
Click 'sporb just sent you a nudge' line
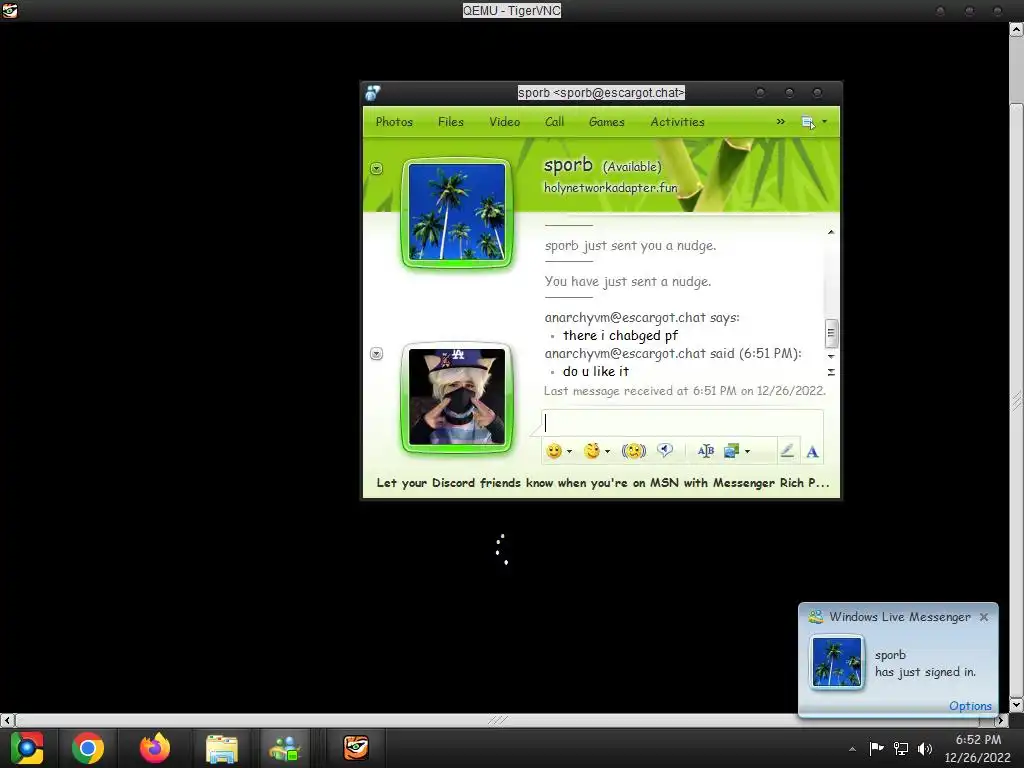pyautogui.click(x=630, y=246)
